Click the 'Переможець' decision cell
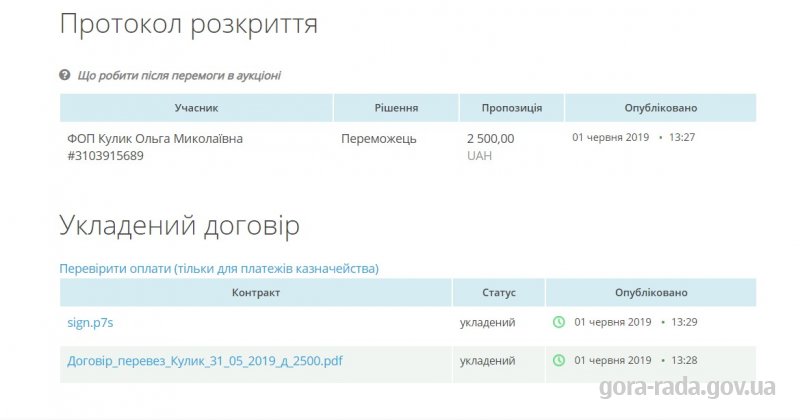800x420 pixels. pos(379,139)
